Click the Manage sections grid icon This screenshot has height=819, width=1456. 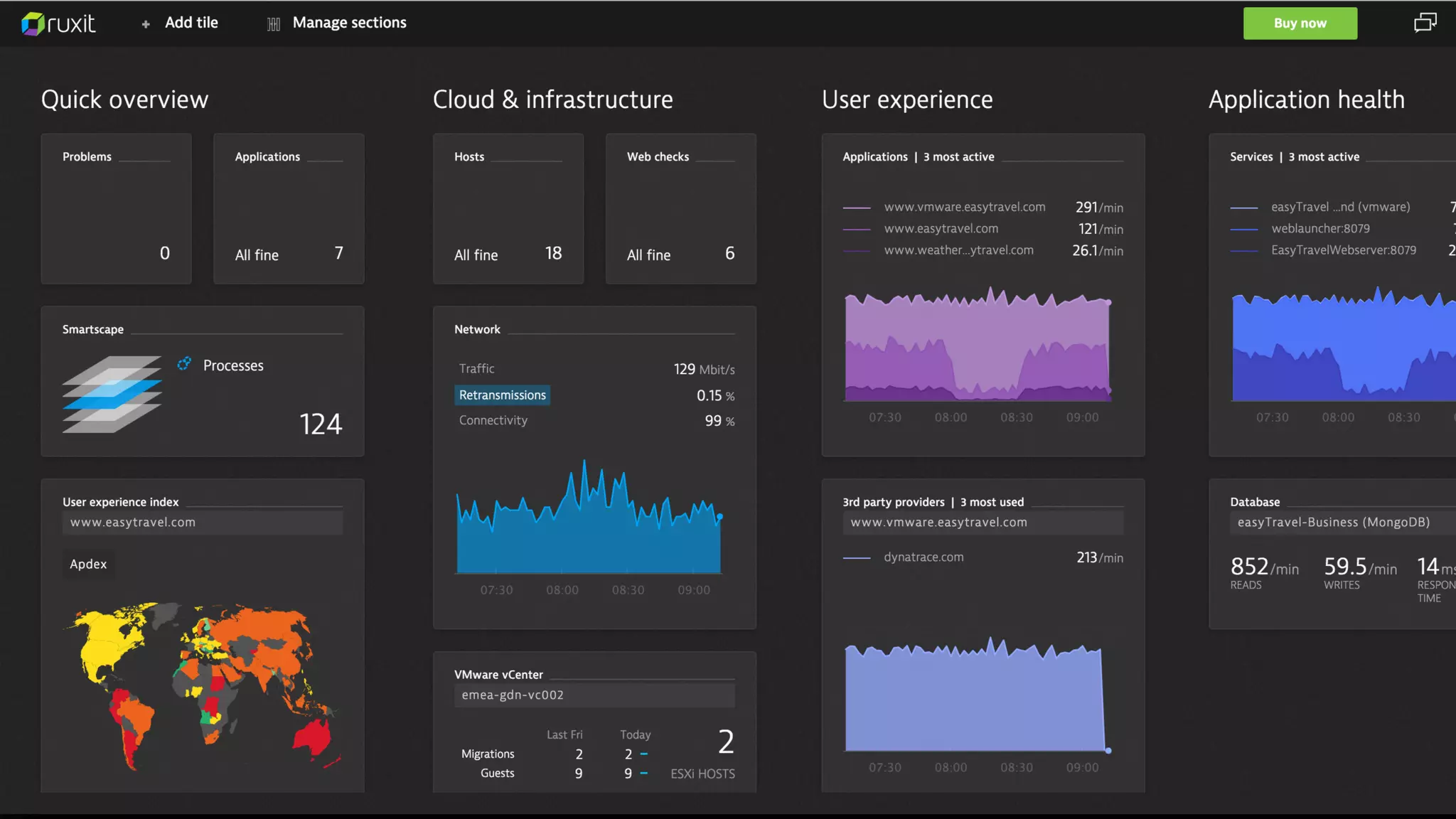274,24
